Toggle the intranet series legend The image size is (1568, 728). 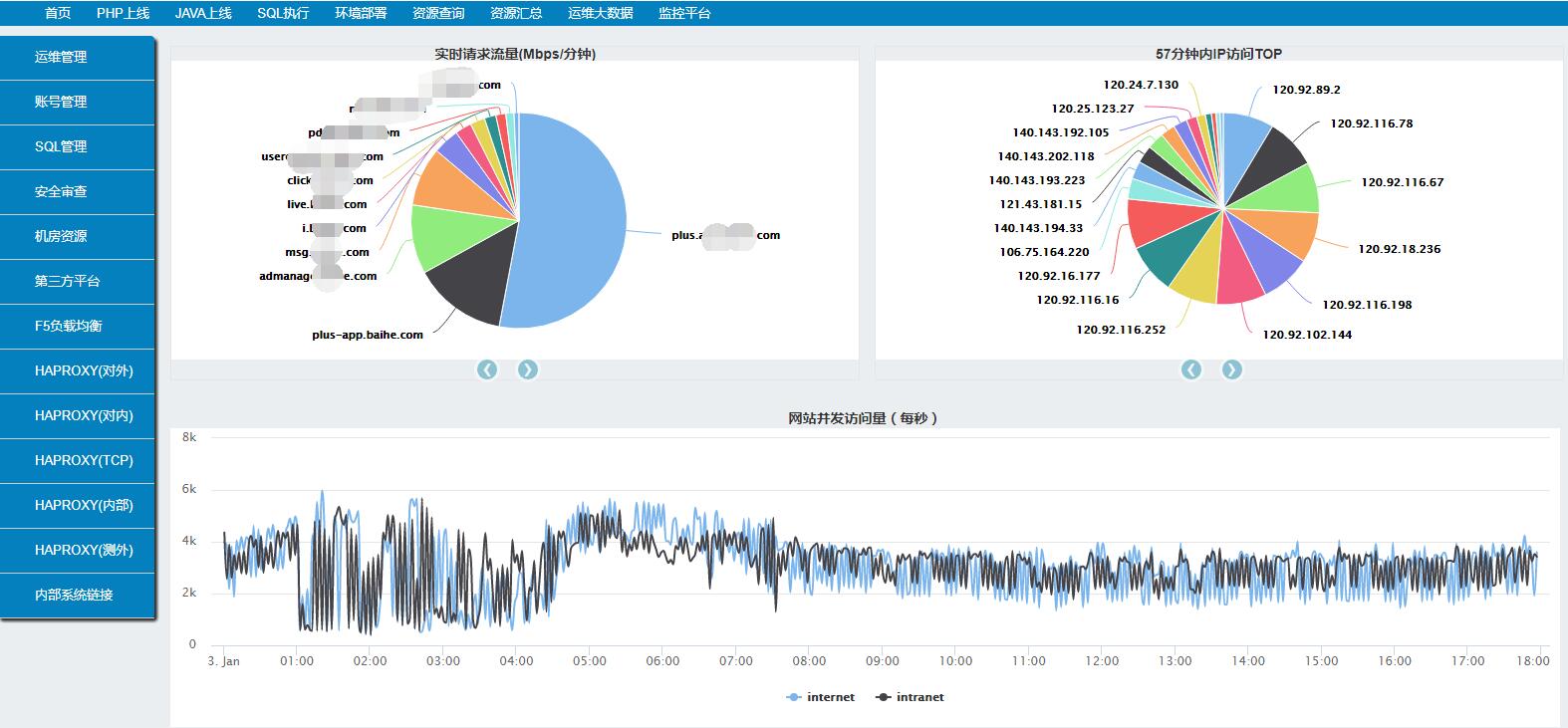pyautogui.click(x=910, y=697)
